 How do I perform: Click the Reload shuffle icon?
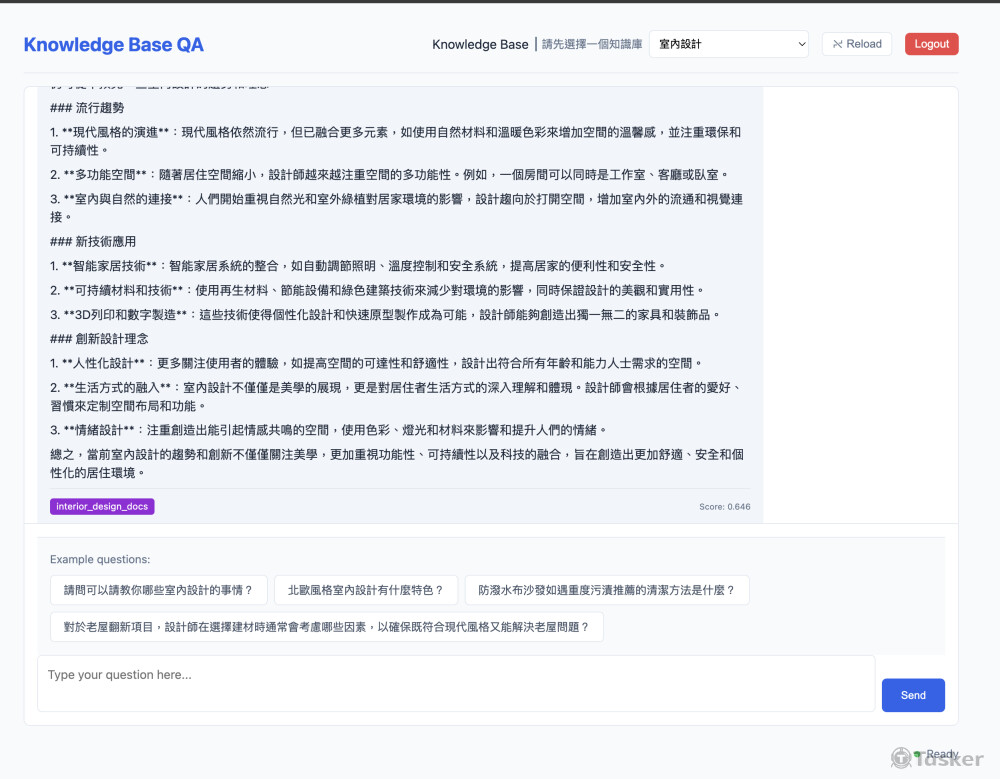pos(837,44)
